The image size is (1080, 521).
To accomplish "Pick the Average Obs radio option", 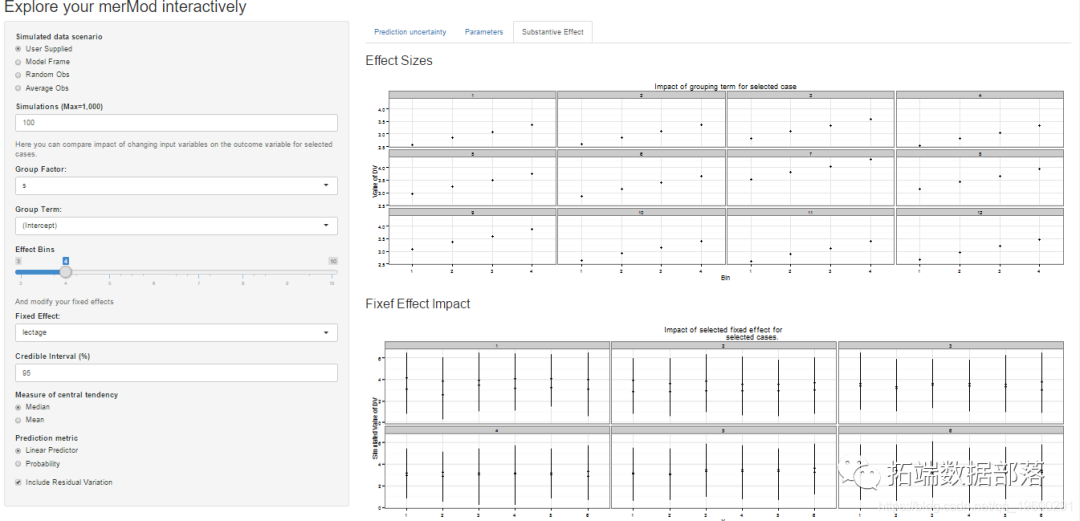I will [x=19, y=88].
